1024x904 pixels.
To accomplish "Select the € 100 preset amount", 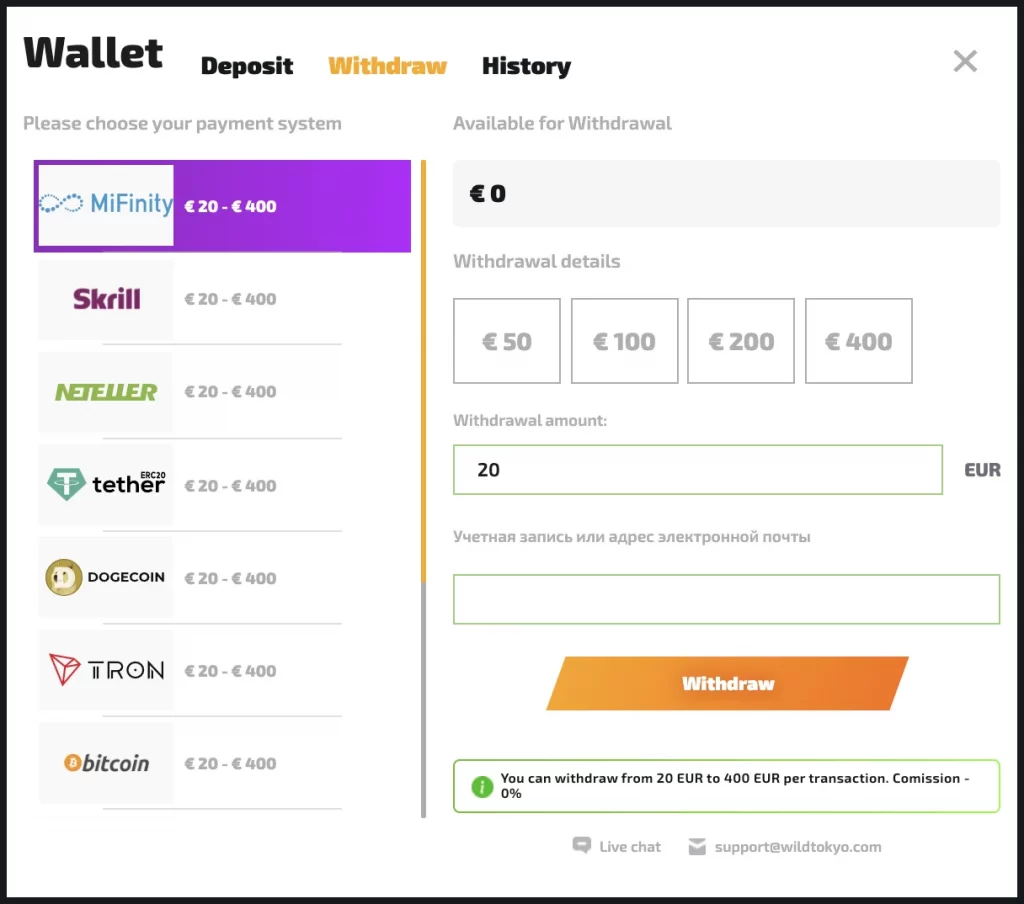I will [624, 341].
